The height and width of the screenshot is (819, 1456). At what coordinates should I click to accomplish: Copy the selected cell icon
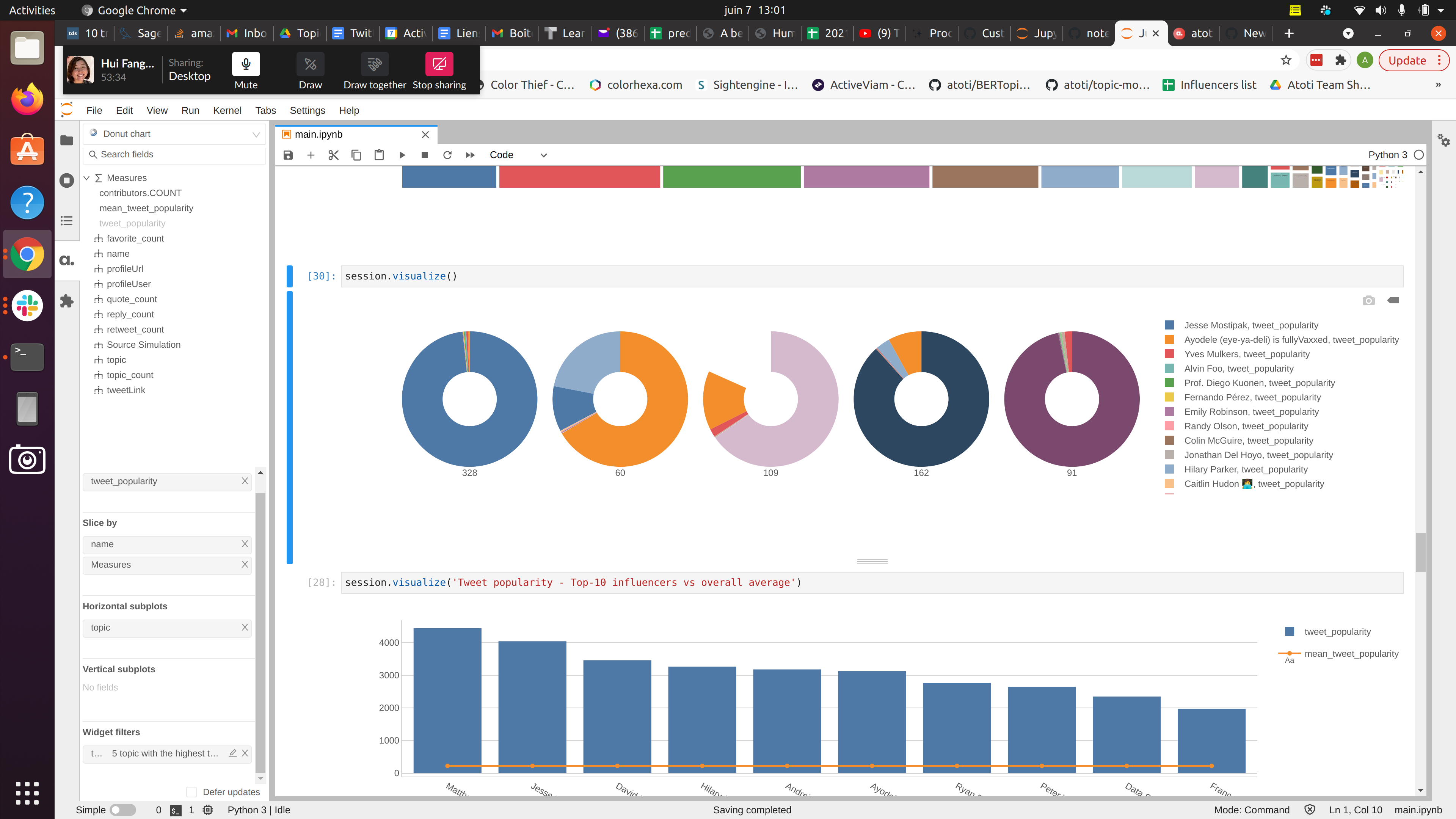click(x=356, y=155)
